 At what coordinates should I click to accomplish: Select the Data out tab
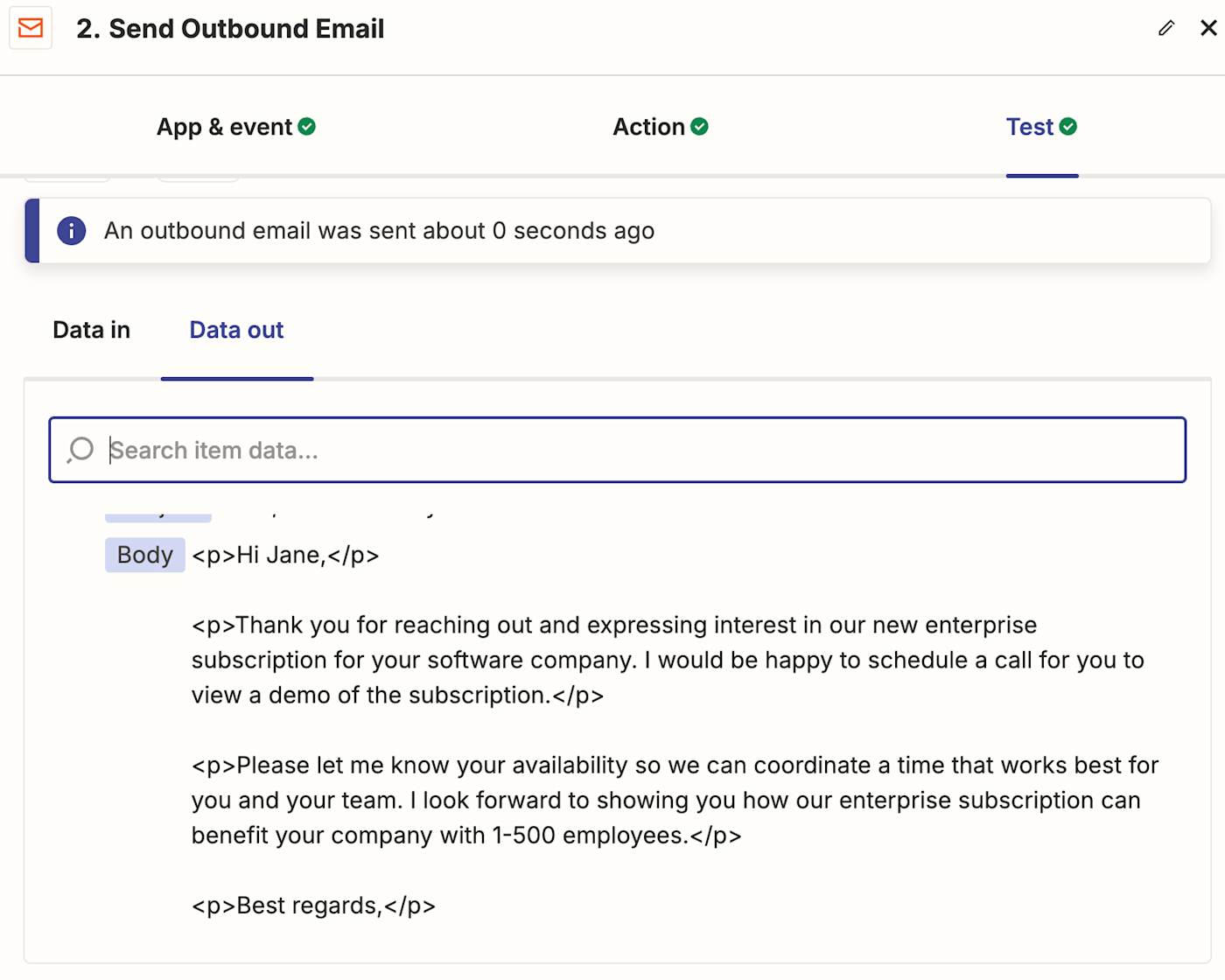tap(236, 330)
